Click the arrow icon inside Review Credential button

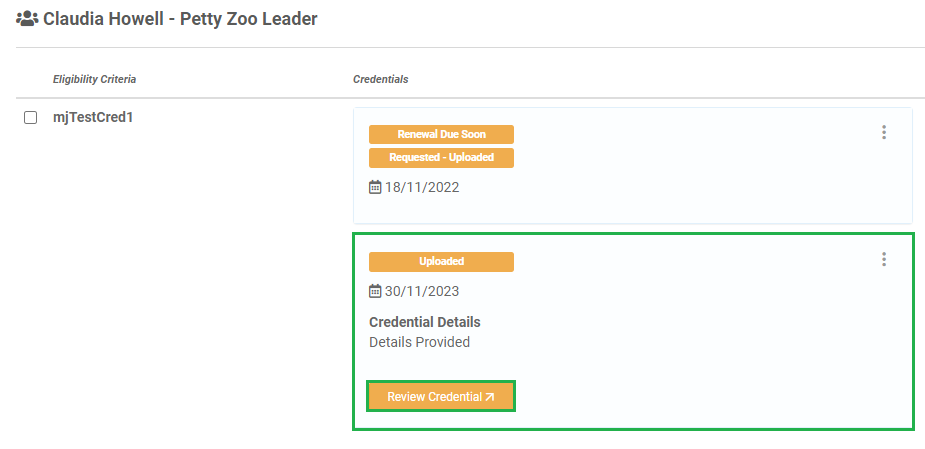[x=489, y=397]
